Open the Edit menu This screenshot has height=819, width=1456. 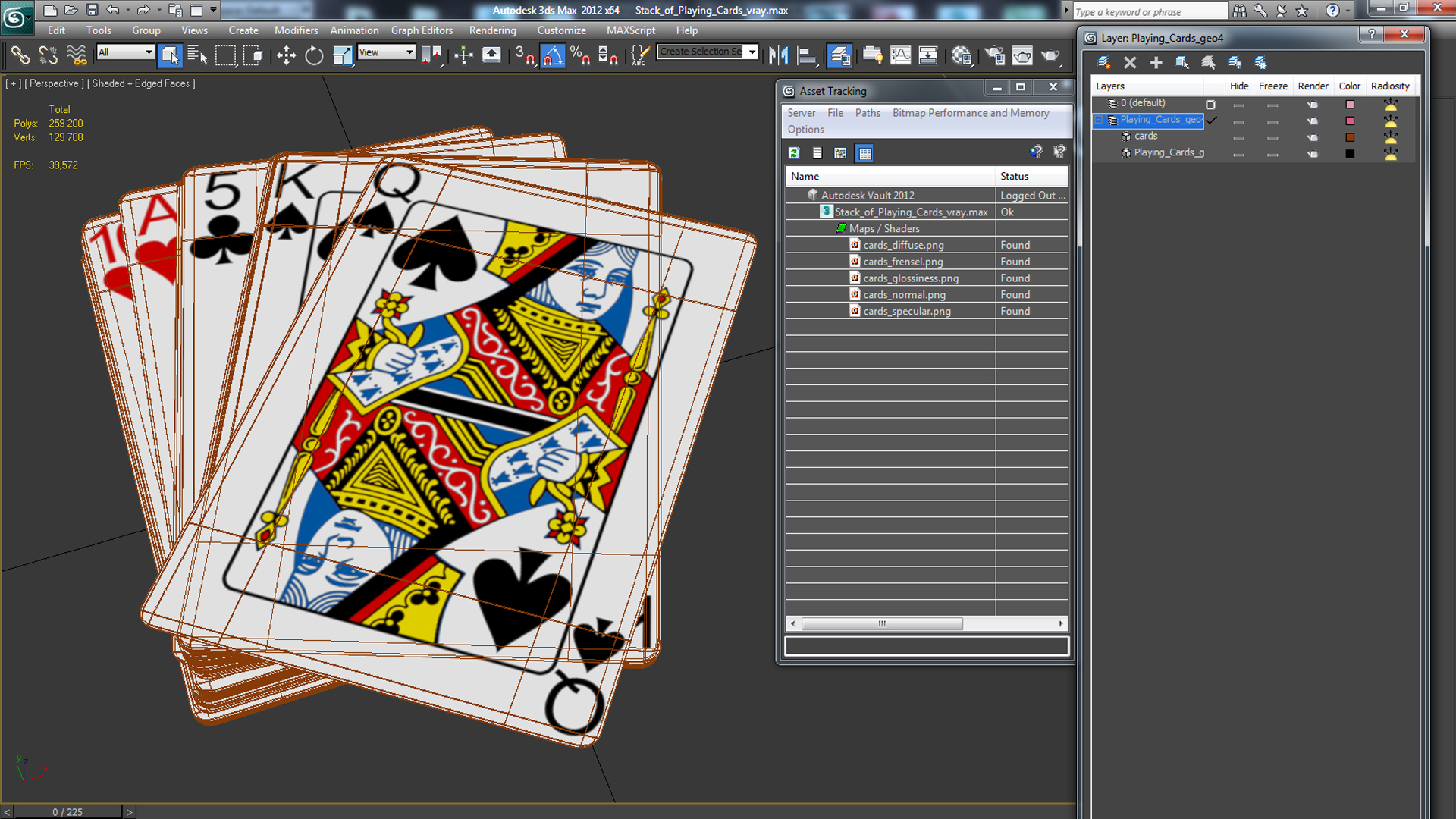tap(56, 30)
